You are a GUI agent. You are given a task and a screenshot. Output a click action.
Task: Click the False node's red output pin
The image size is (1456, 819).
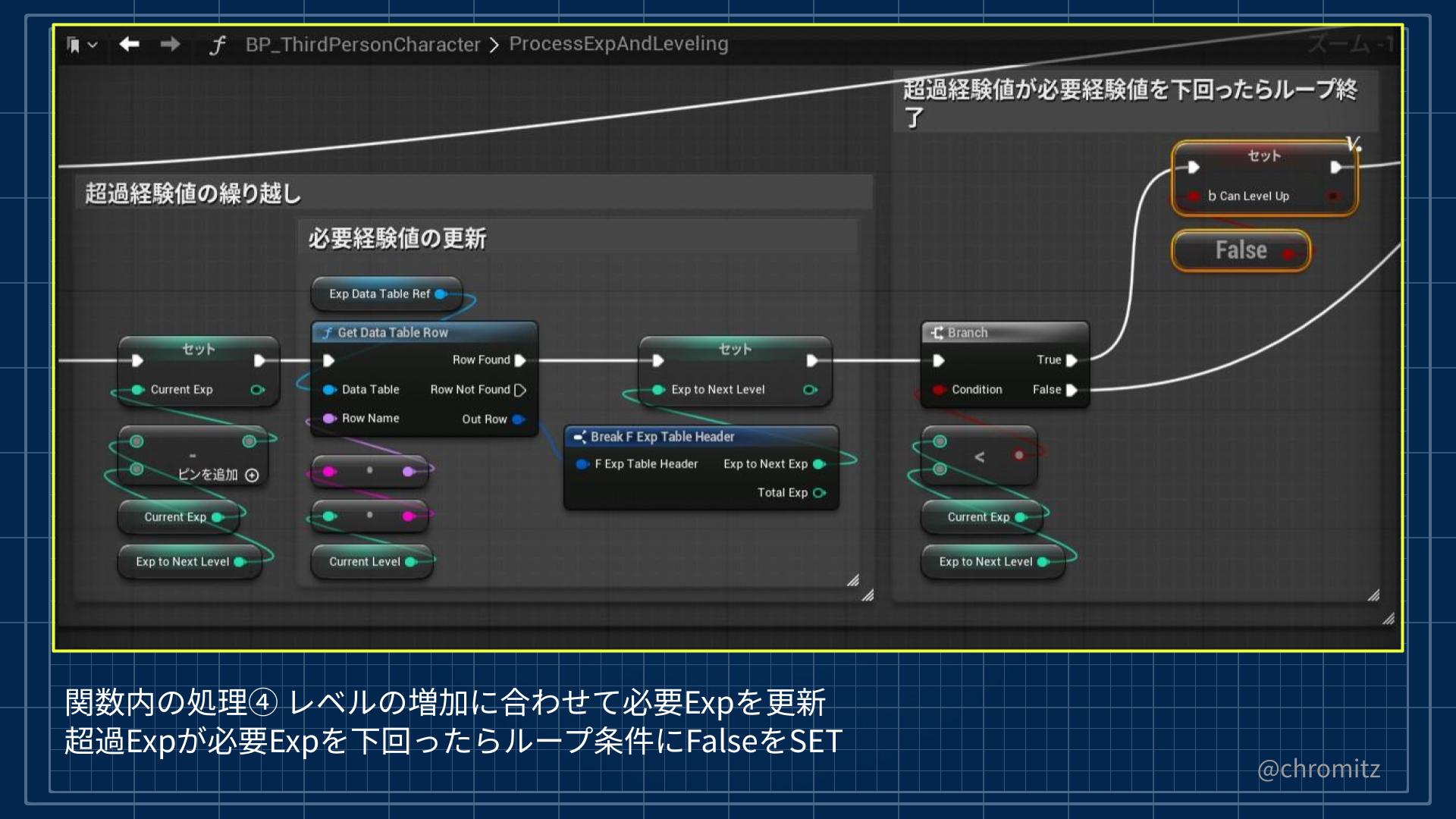[1288, 254]
